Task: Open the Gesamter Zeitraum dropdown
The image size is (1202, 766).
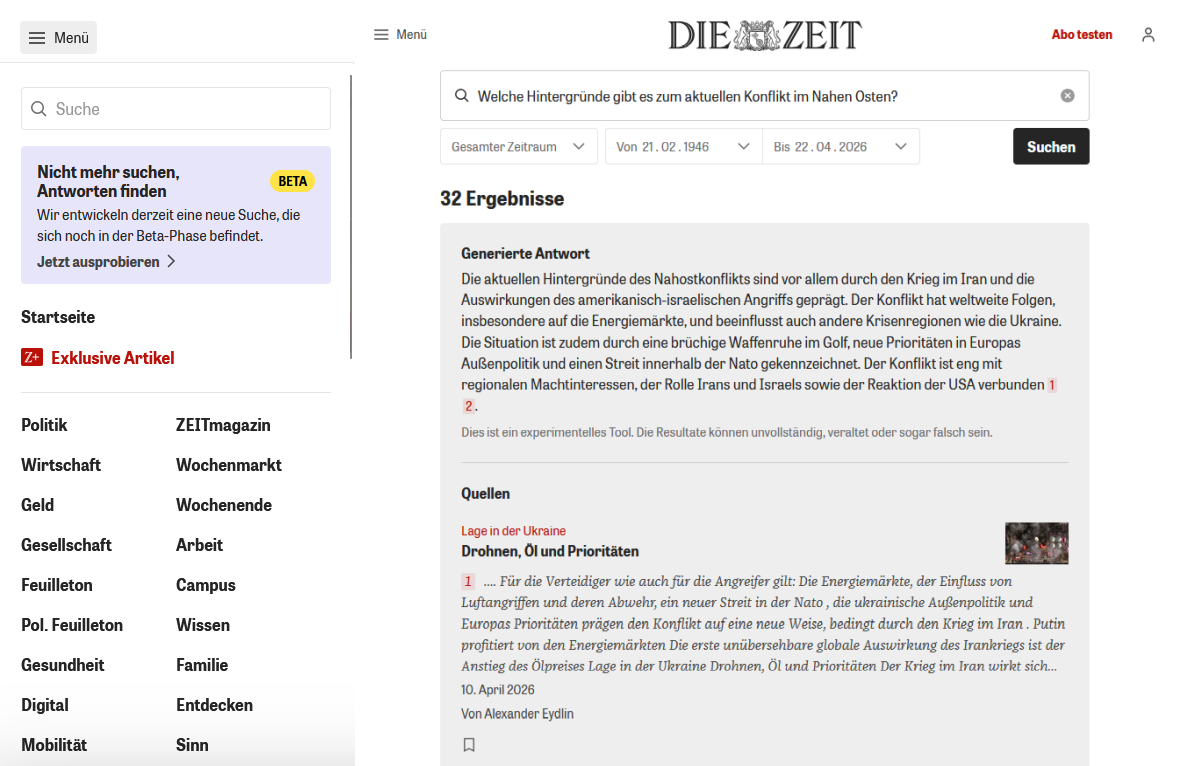Action: click(518, 145)
